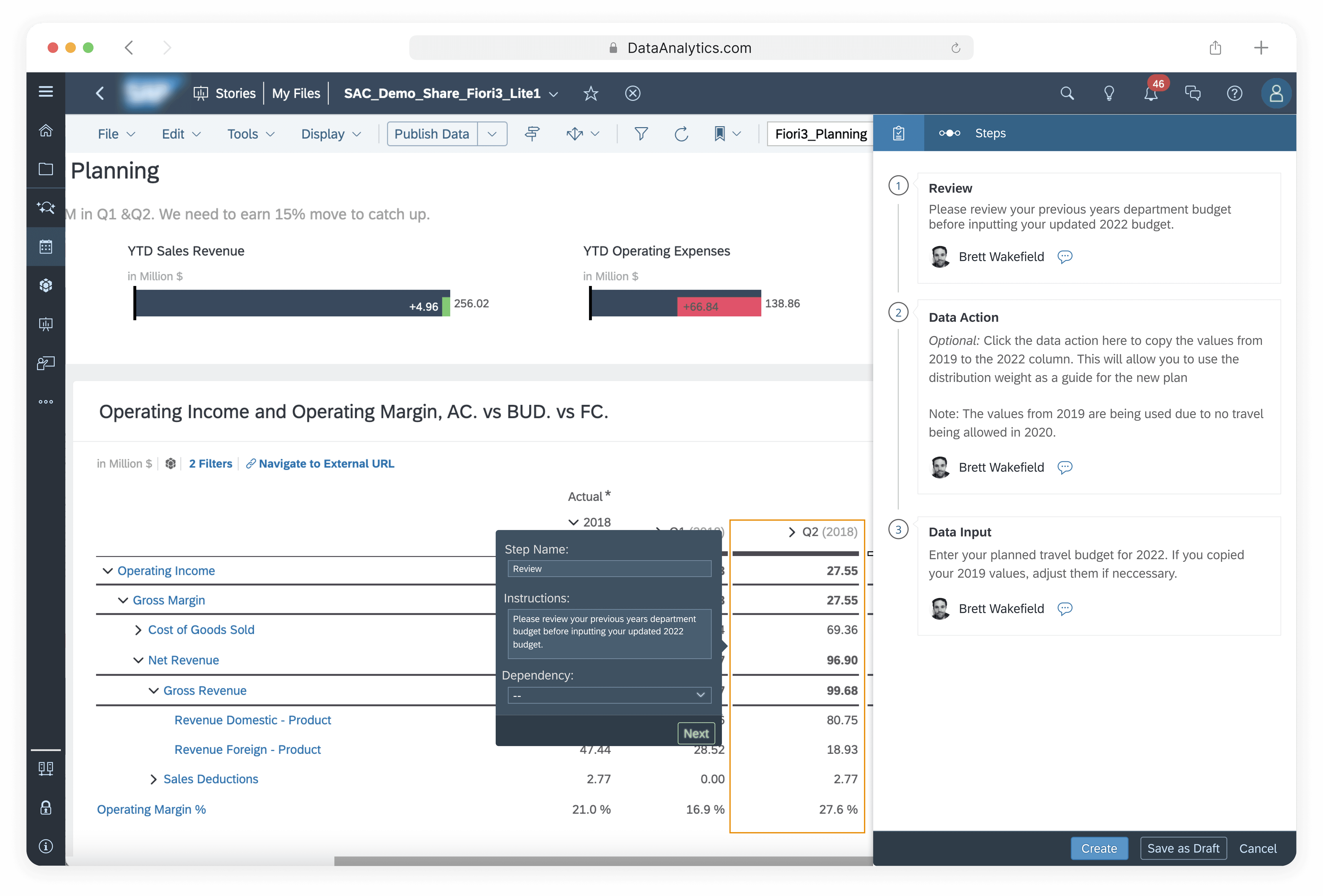Close story with circled X icon
Viewport: 1323px width, 896px height.
[632, 93]
